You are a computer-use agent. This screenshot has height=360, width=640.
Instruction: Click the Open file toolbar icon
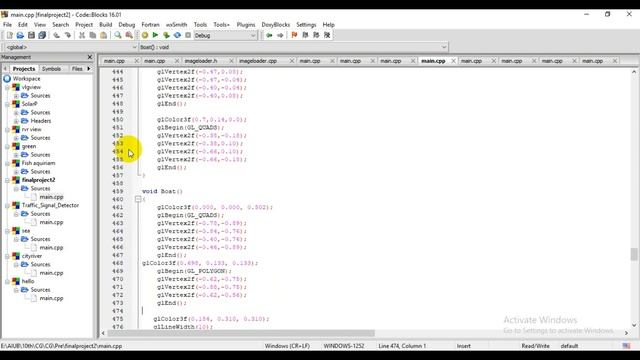pyautogui.click(x=20, y=36)
